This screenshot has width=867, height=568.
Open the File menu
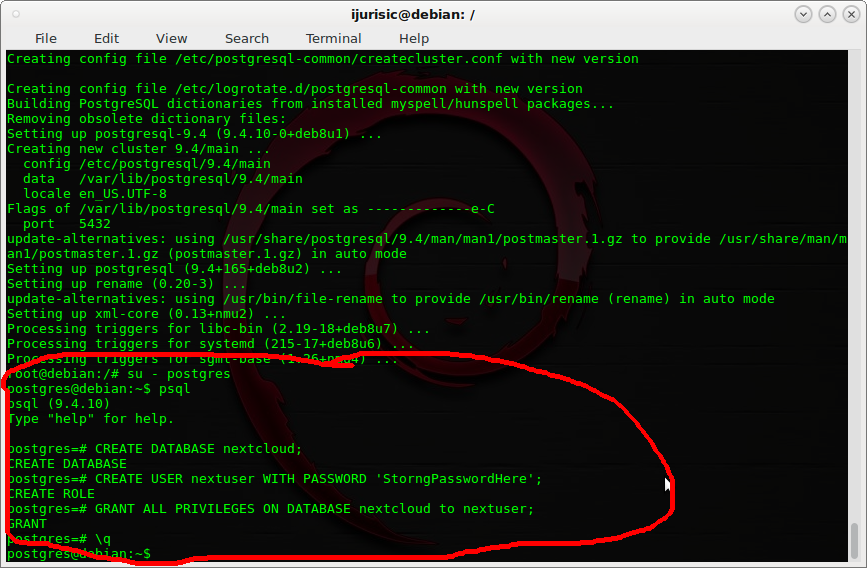coord(45,38)
